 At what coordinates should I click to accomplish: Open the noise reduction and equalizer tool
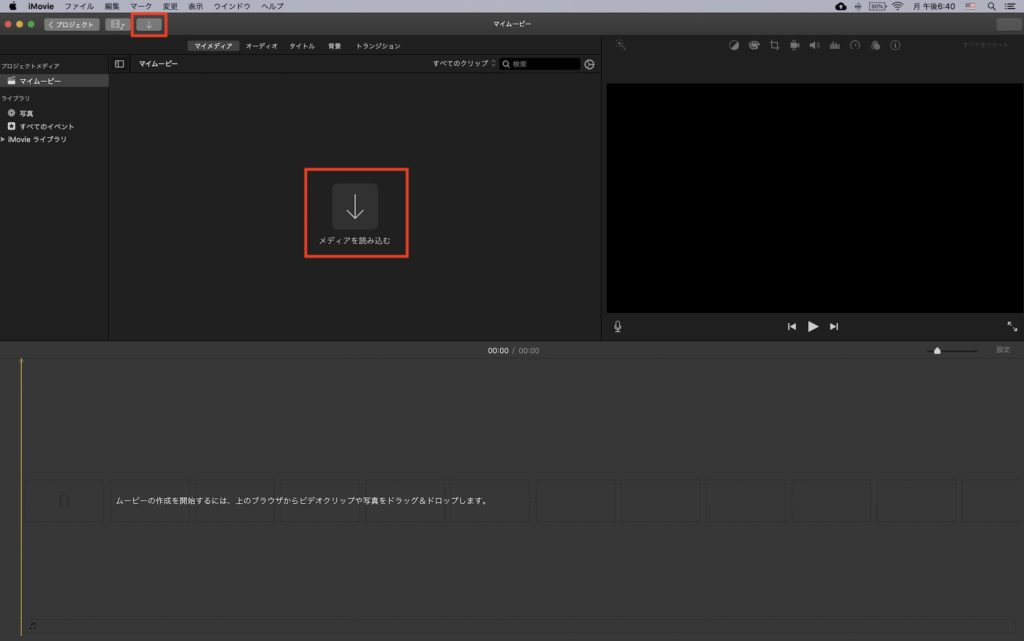[834, 45]
